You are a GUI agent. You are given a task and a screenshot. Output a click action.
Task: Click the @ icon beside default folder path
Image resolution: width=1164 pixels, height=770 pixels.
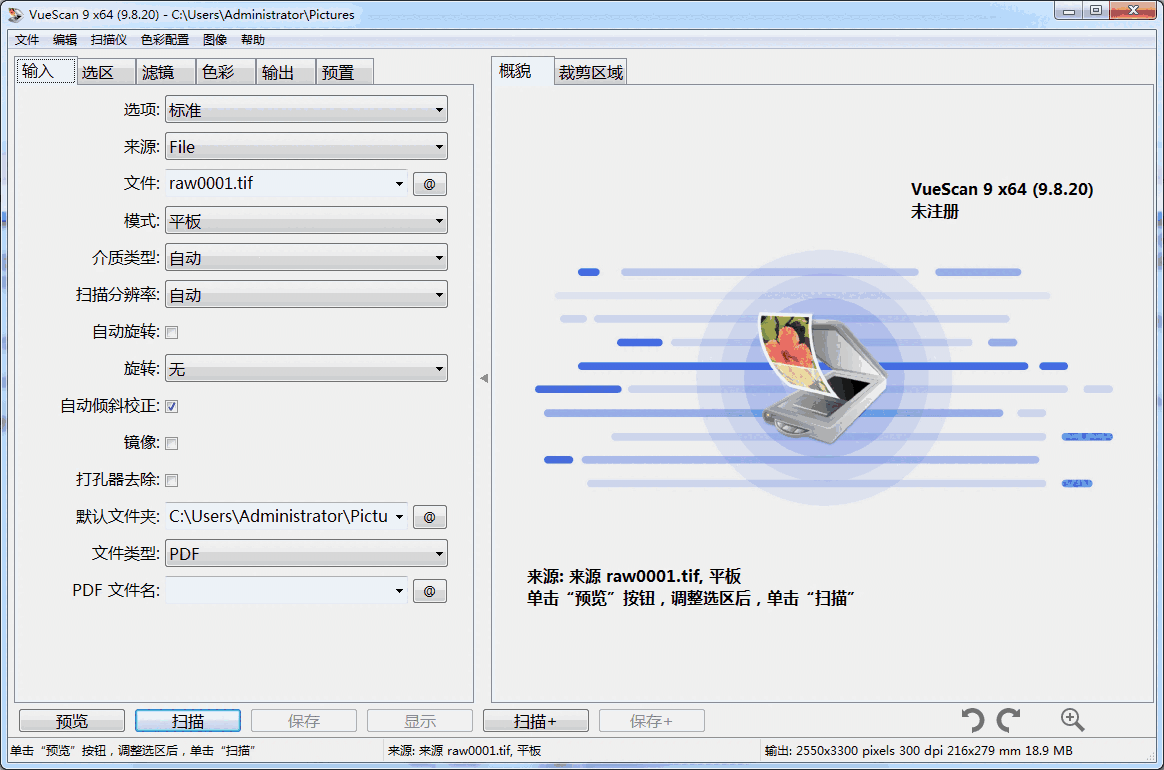pos(429,516)
